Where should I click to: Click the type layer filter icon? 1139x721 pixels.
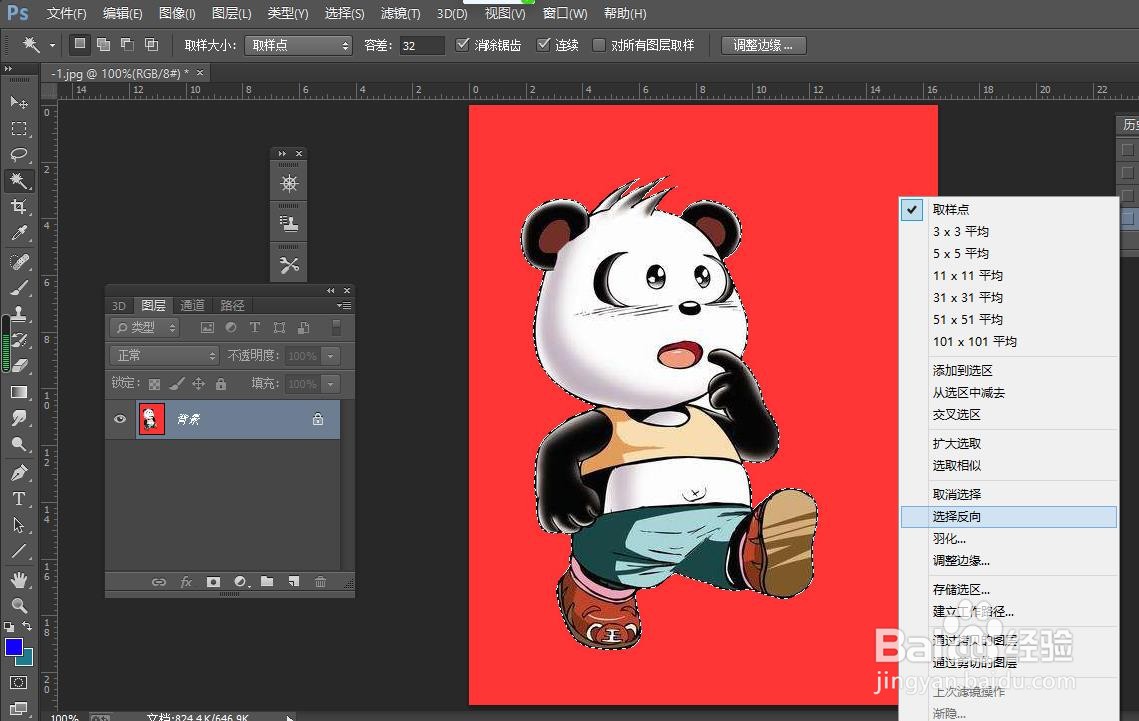(255, 328)
